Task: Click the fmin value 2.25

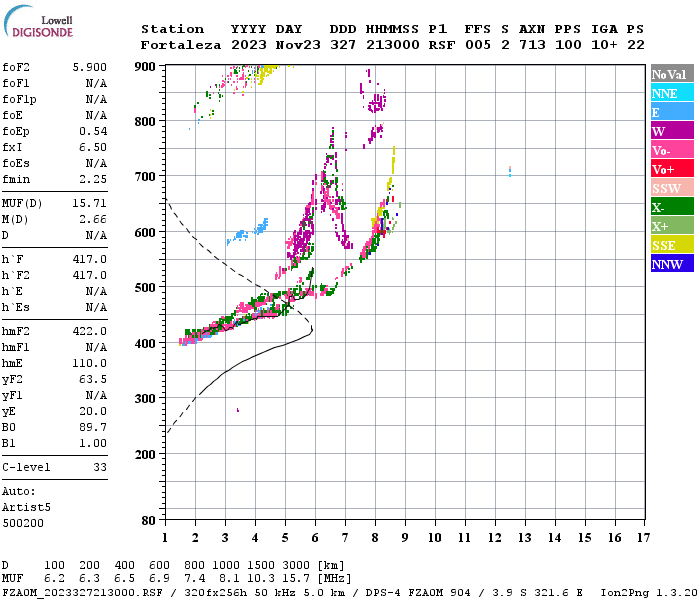Action: click(x=93, y=179)
